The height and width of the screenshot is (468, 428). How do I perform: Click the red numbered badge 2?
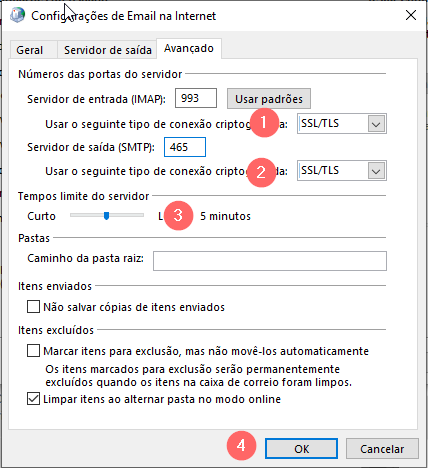(x=261, y=172)
